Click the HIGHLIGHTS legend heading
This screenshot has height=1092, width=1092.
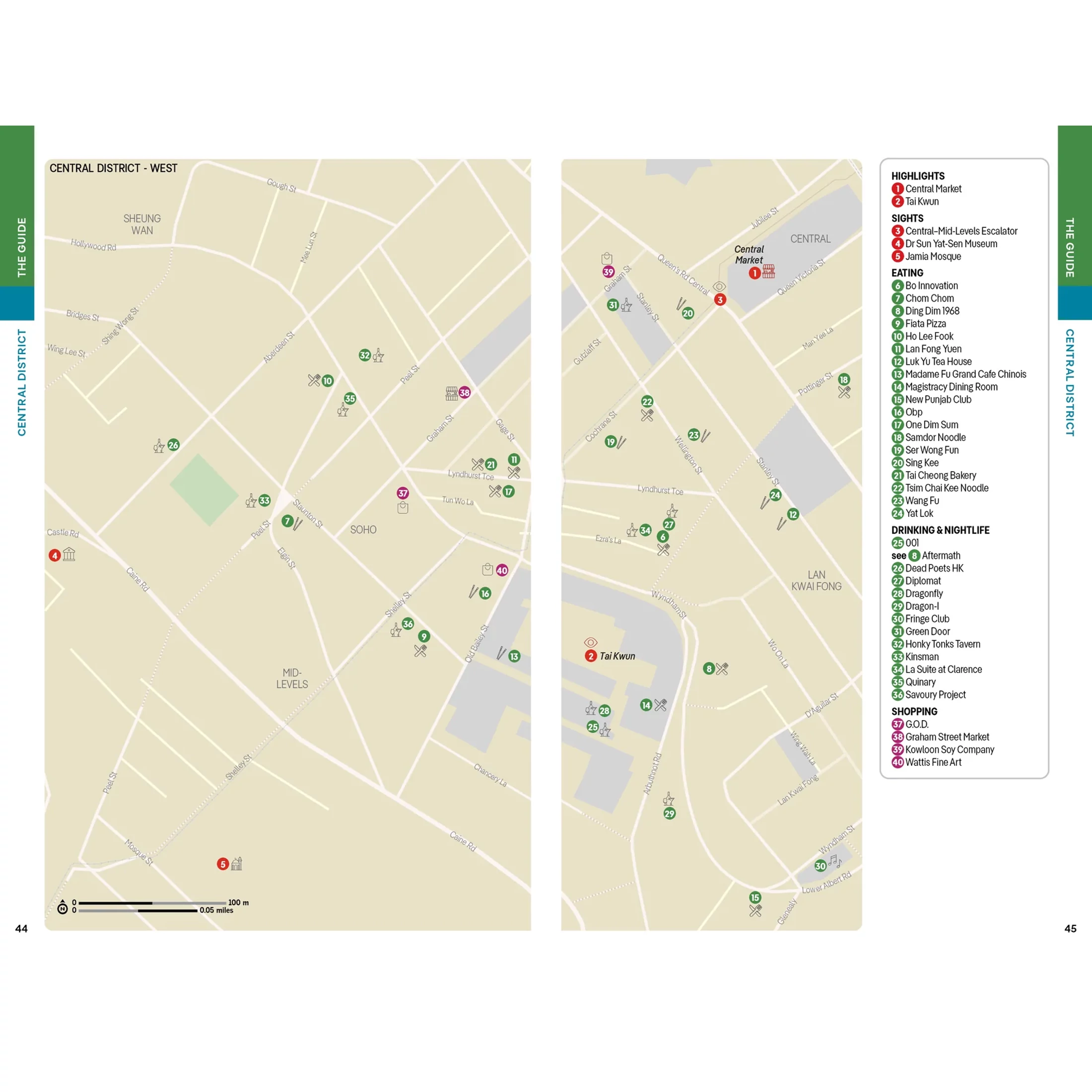point(917,176)
